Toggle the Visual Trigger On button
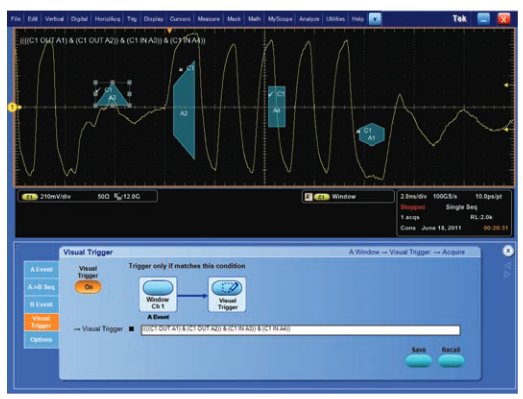This screenshot has height=399, width=523. (88, 287)
